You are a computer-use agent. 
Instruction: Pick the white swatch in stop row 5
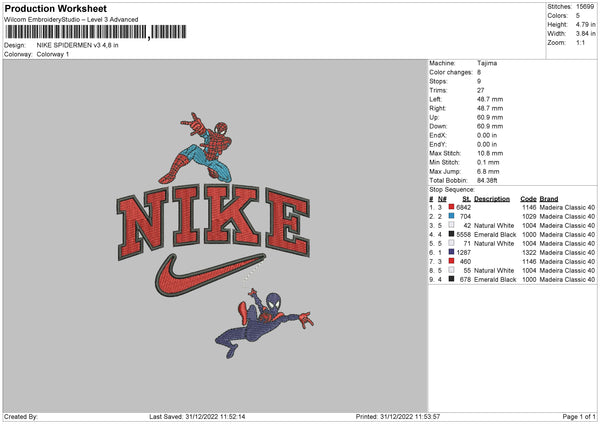[x=451, y=243]
